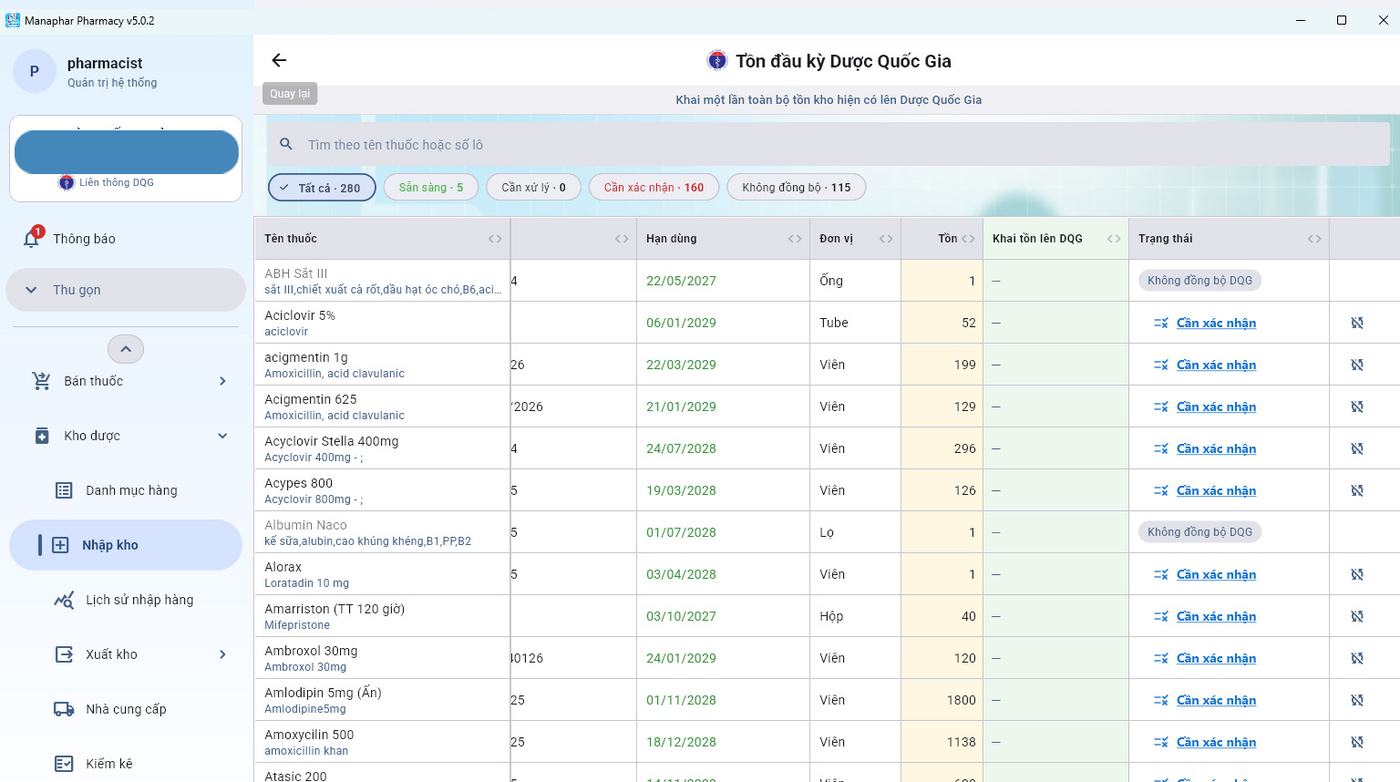Click the Trạng thái column header
The image size is (1400, 782).
point(1229,239)
